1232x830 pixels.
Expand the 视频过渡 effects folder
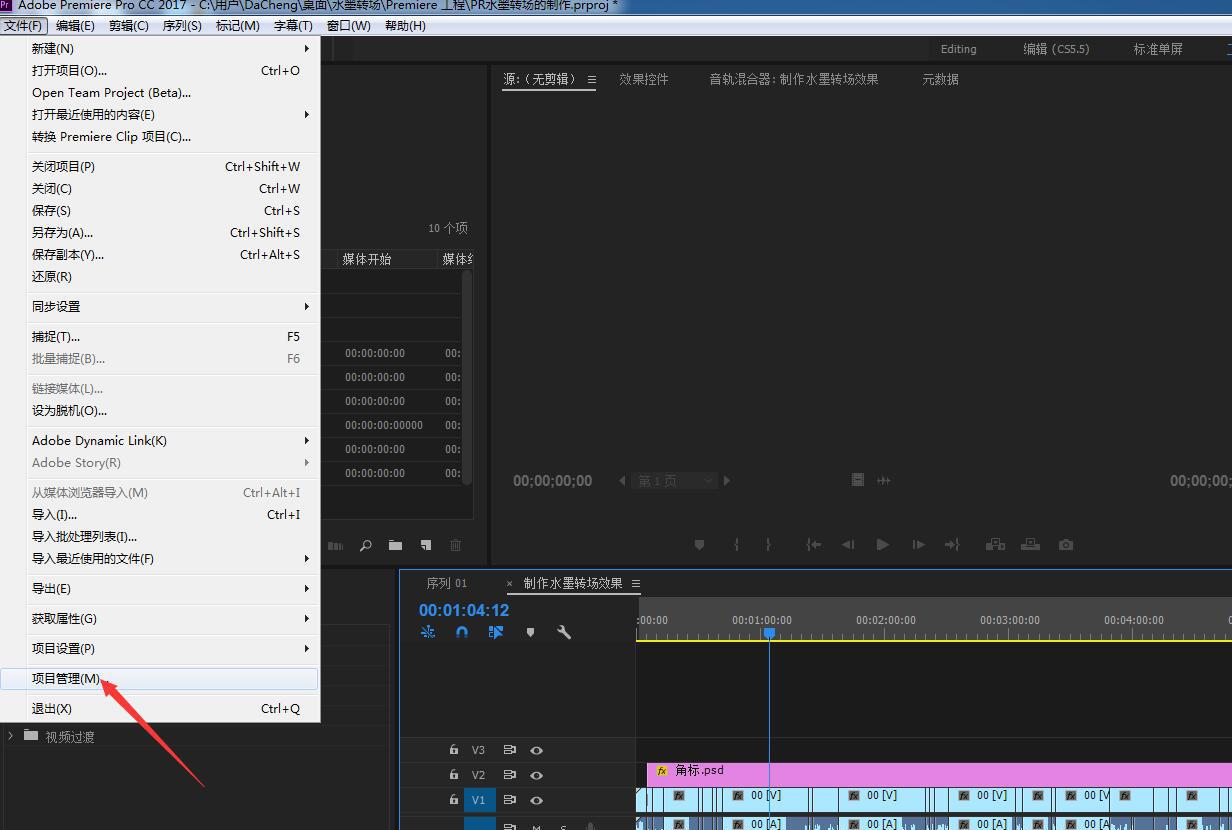tap(11, 736)
